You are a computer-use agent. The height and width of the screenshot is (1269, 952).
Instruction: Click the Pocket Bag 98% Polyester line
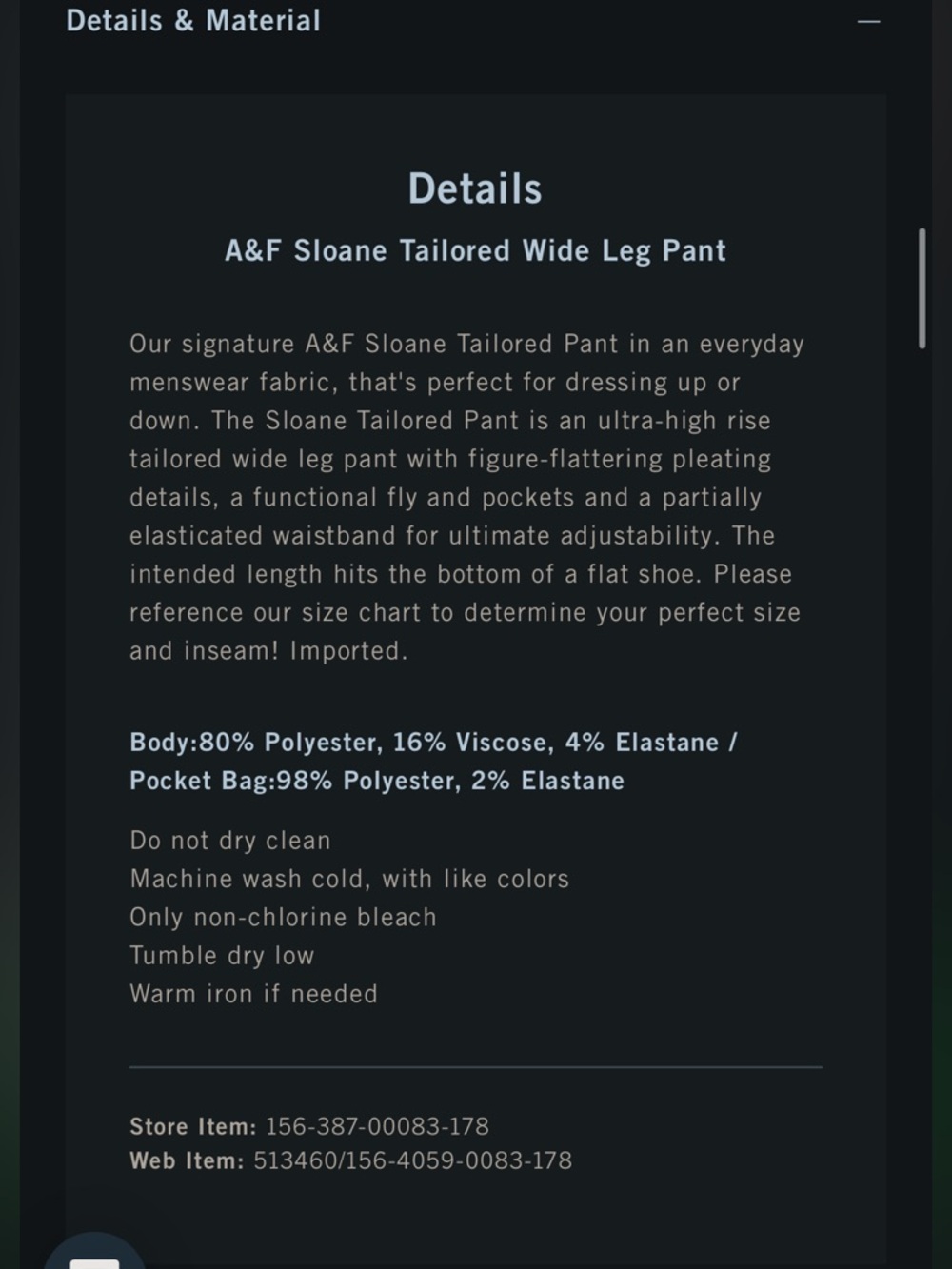coord(377,781)
